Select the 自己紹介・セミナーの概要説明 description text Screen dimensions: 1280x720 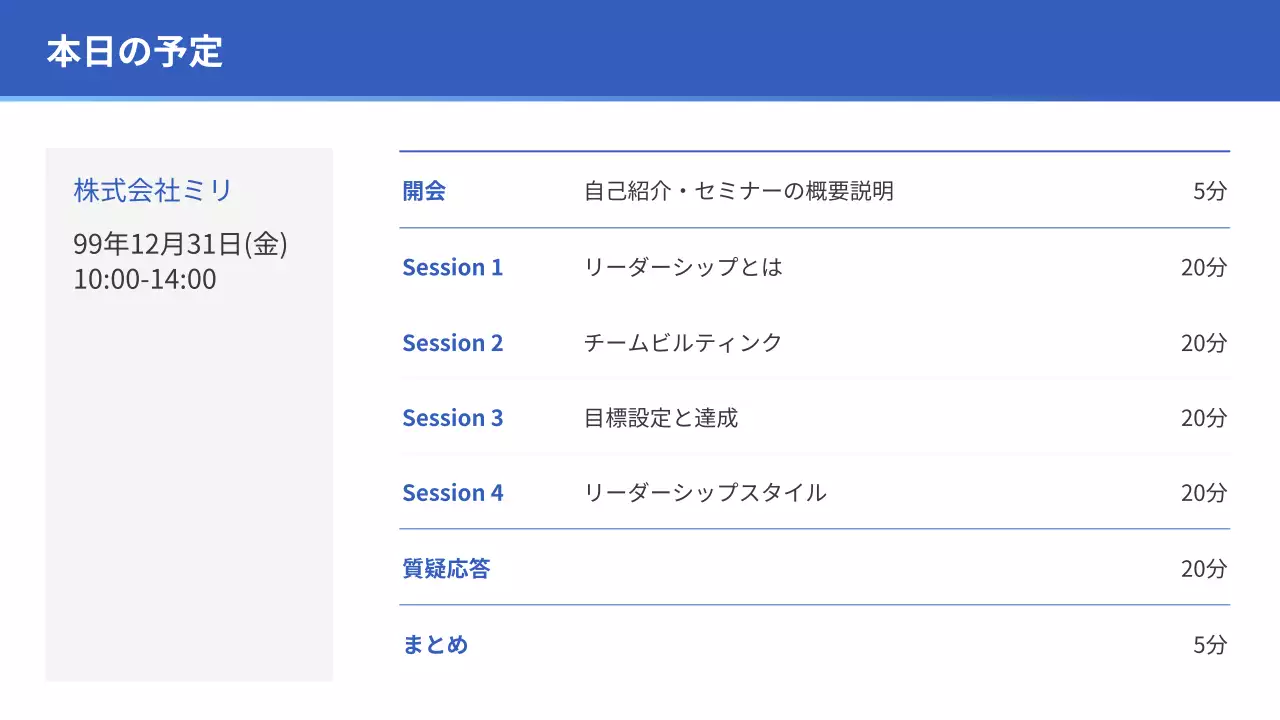(x=738, y=191)
